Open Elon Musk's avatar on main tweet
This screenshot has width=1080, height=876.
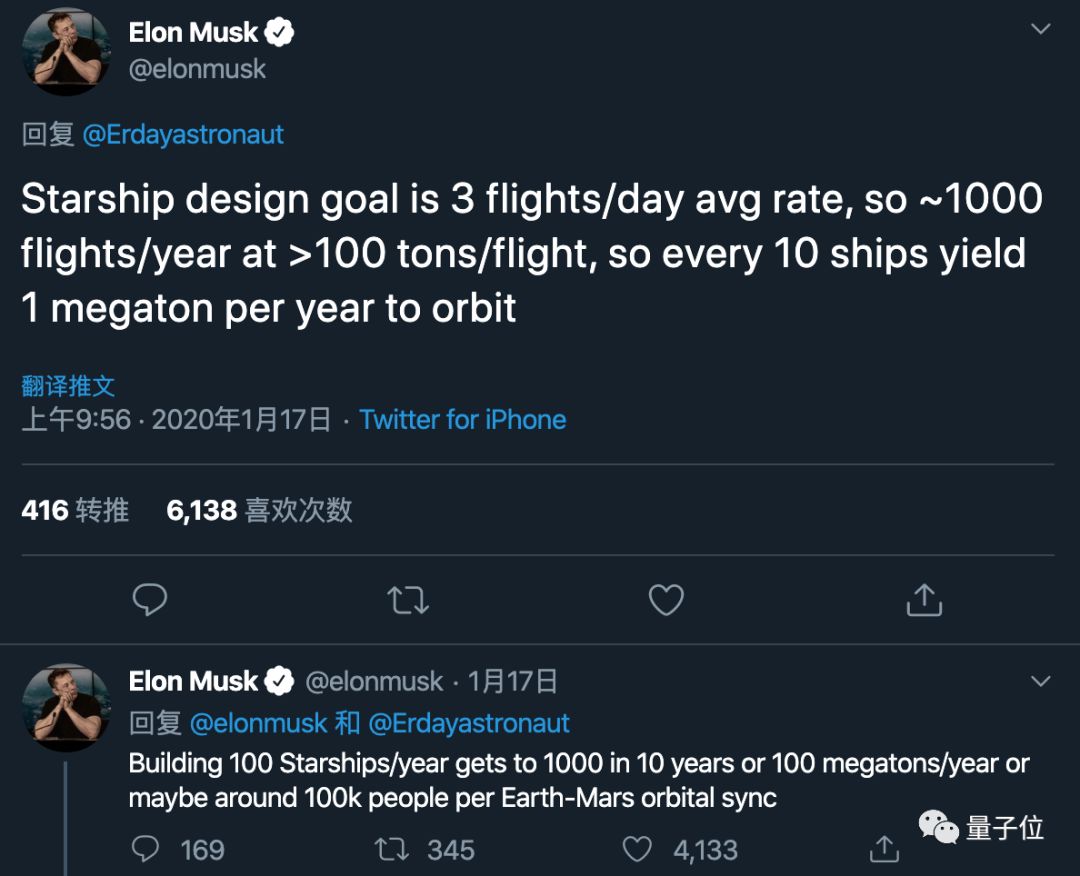click(66, 53)
